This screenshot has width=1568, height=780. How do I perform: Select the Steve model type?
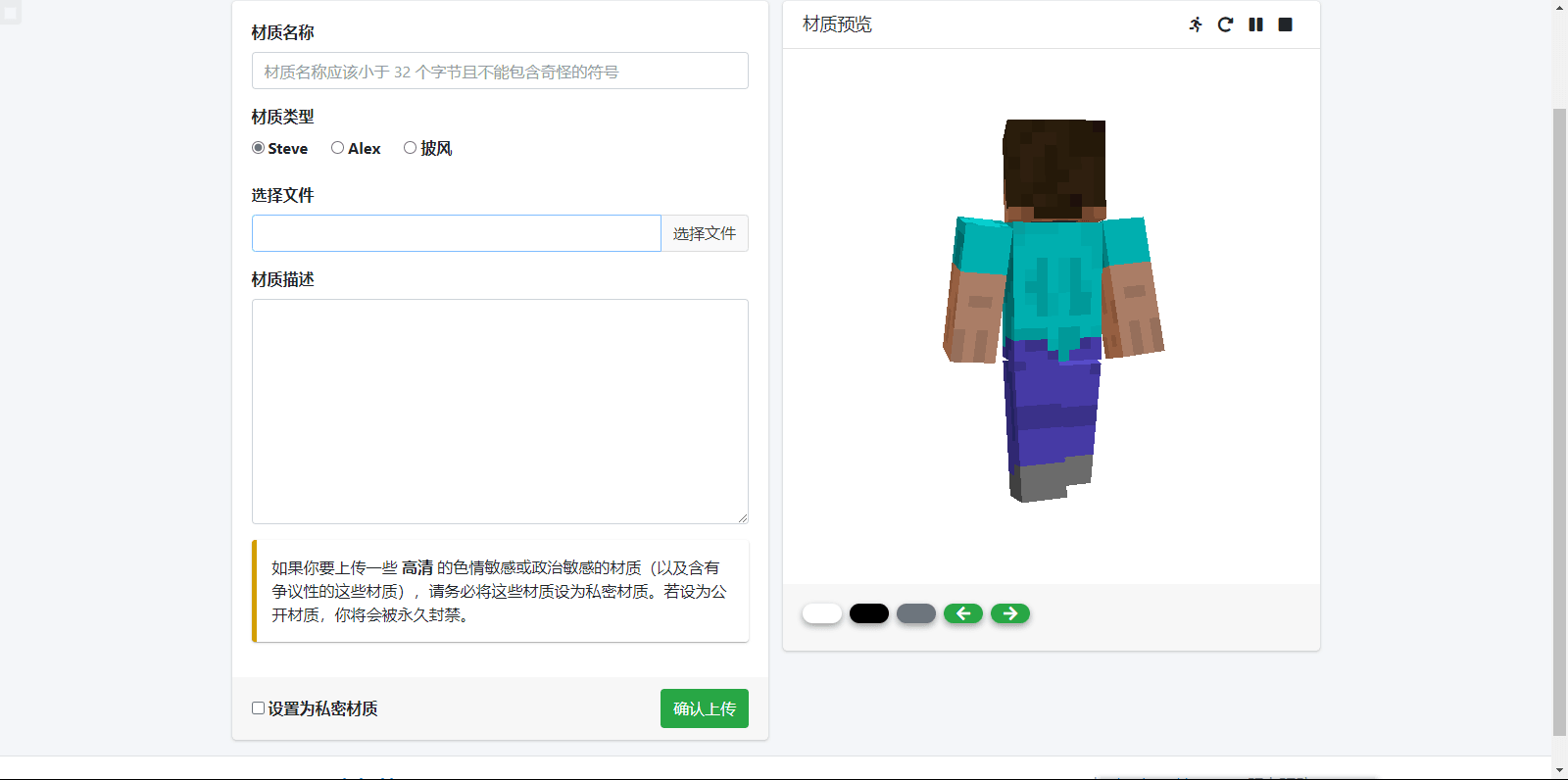tap(259, 148)
